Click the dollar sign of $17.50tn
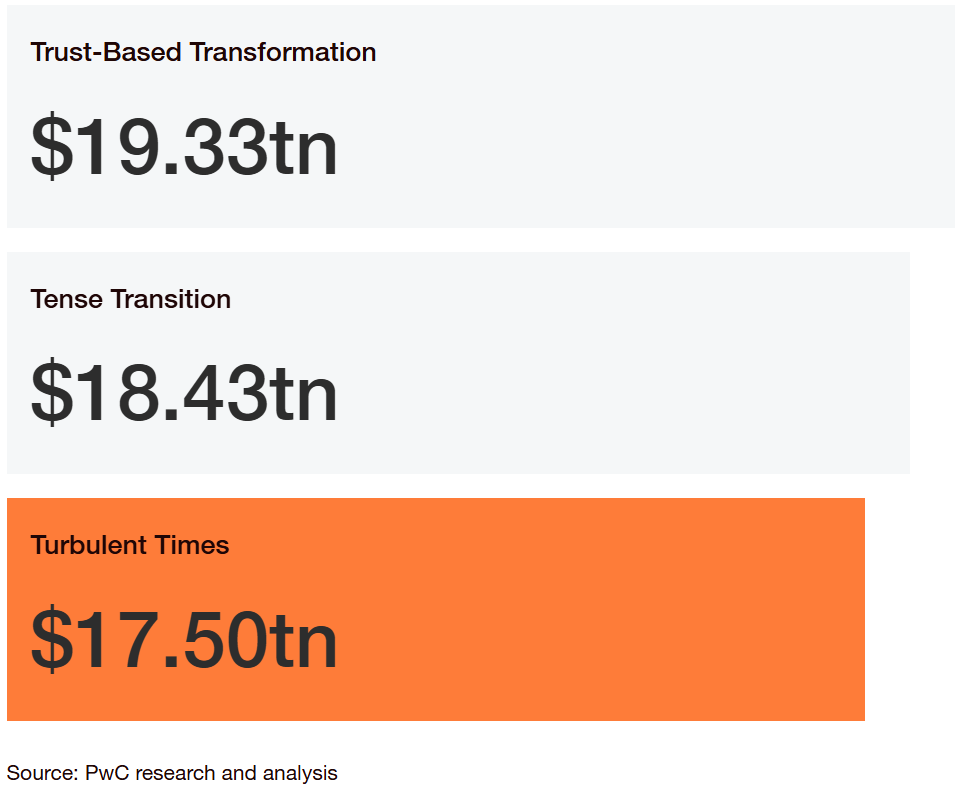Image resolution: width=962 pixels, height=797 pixels. tap(52, 638)
